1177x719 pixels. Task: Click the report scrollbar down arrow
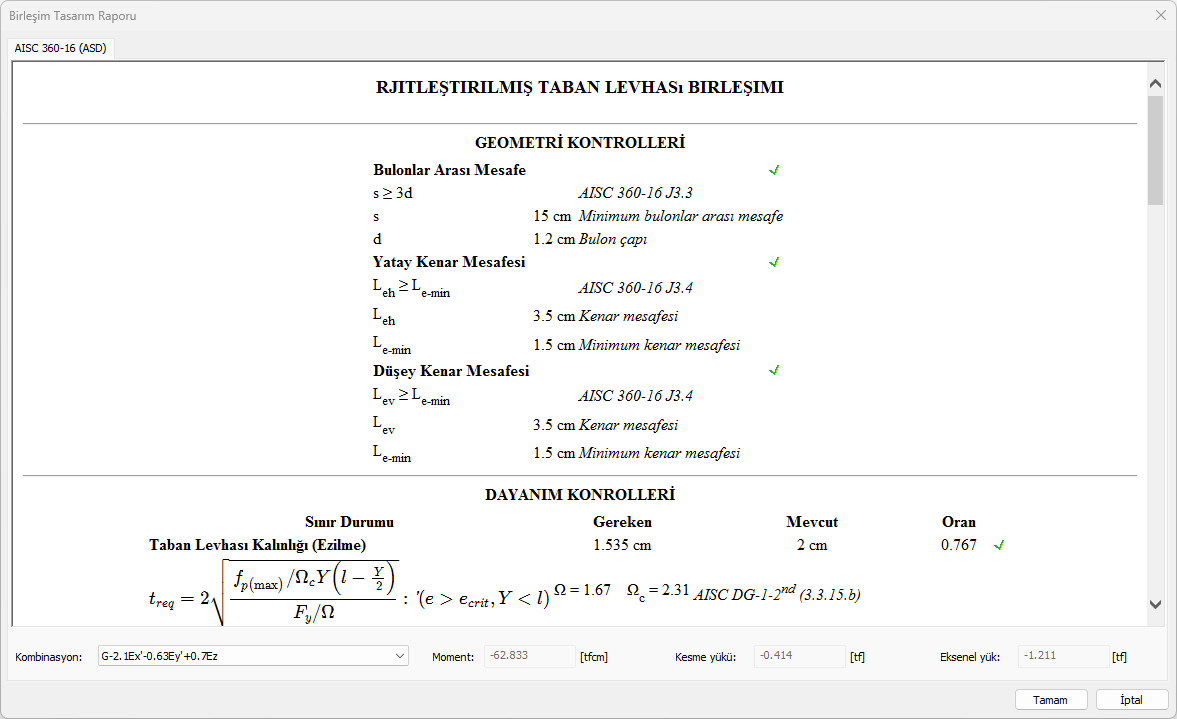1155,604
